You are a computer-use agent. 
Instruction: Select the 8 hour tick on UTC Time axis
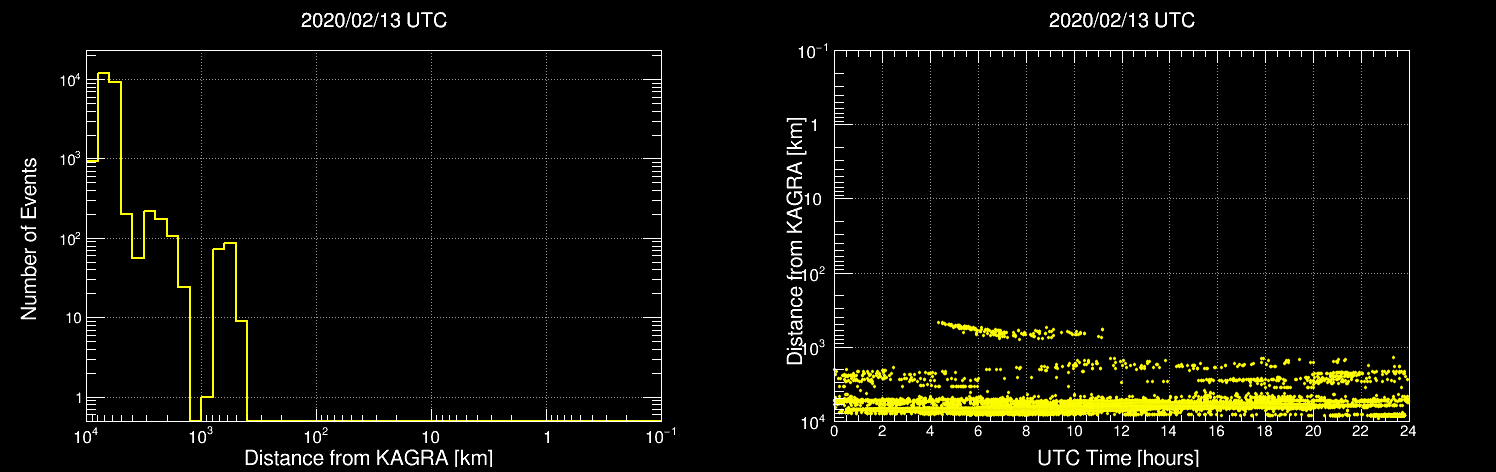(x=1026, y=432)
